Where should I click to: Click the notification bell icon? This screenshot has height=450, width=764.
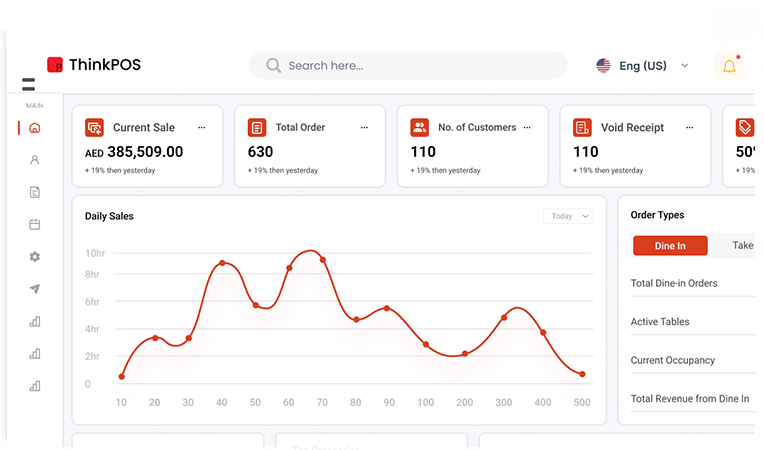[x=729, y=67]
